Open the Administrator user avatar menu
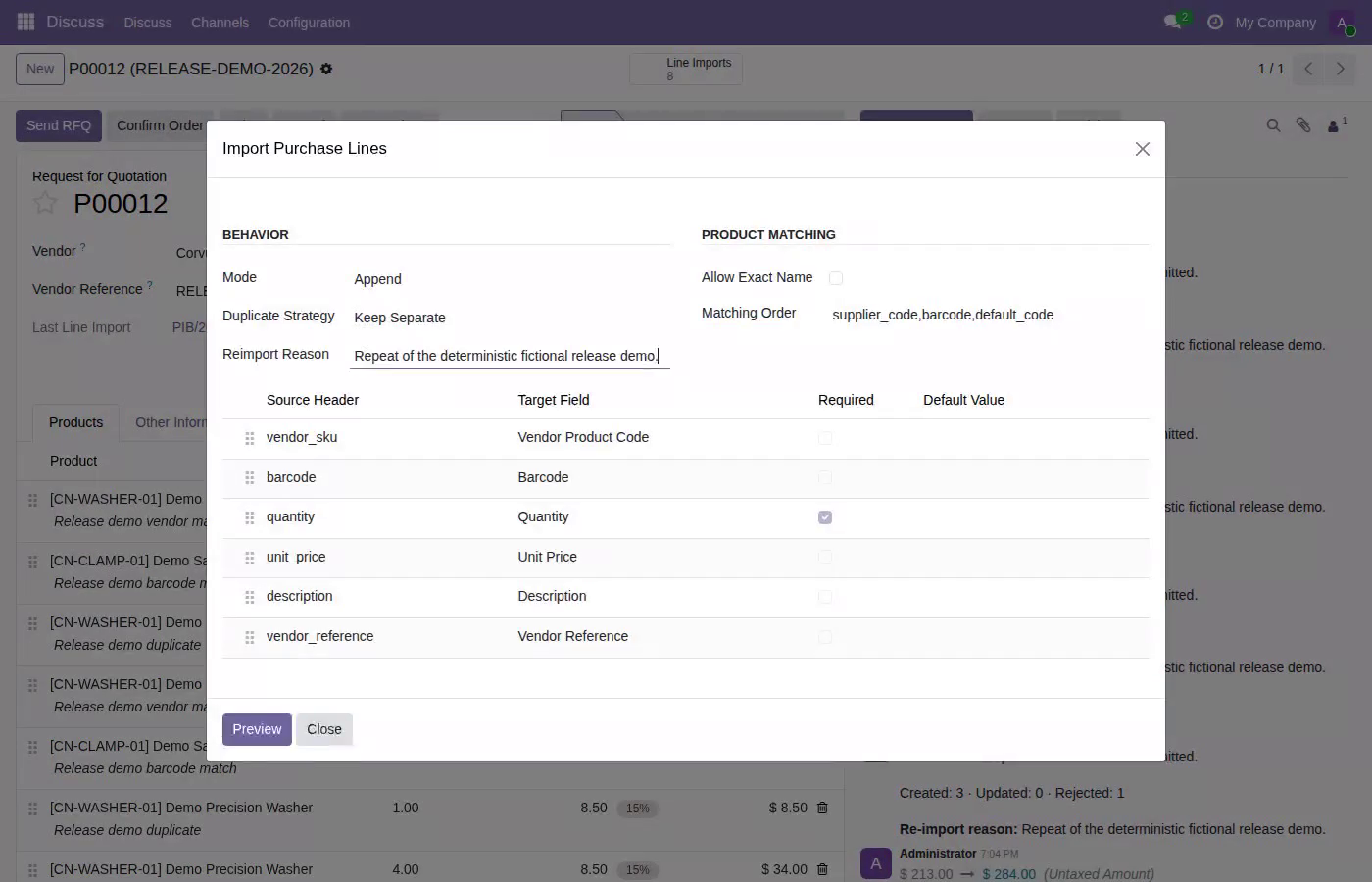 pos(1342,23)
